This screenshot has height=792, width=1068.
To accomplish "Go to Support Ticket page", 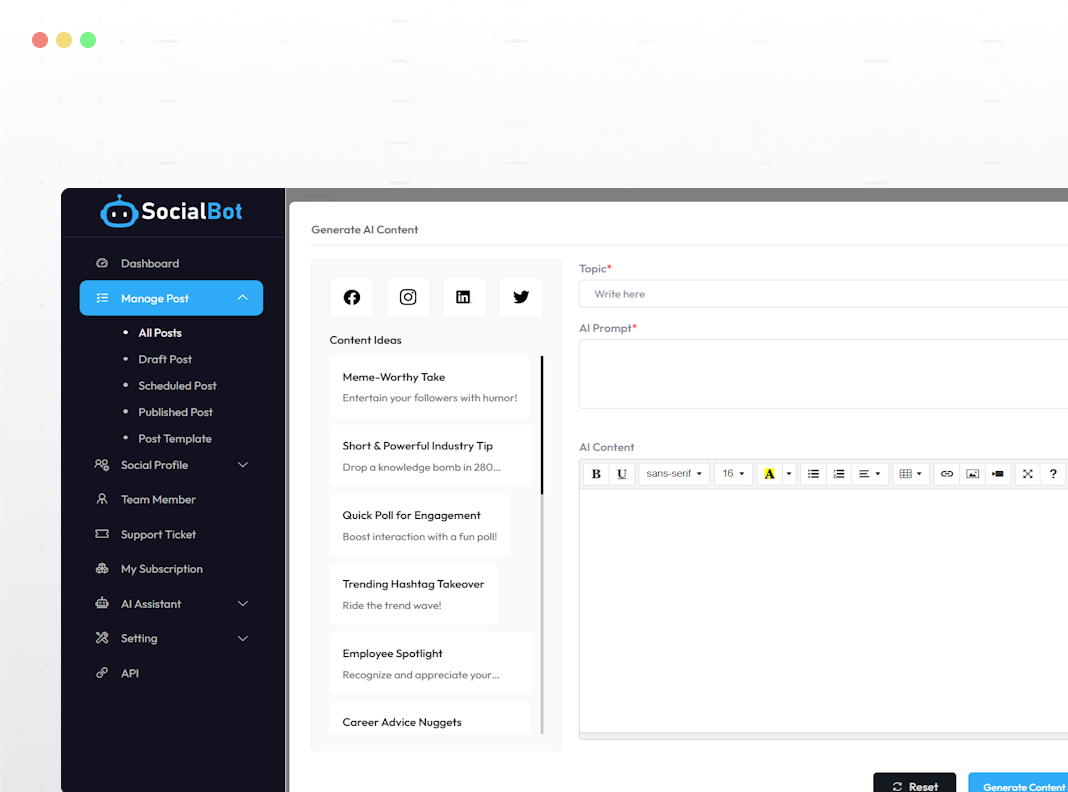I will click(158, 534).
